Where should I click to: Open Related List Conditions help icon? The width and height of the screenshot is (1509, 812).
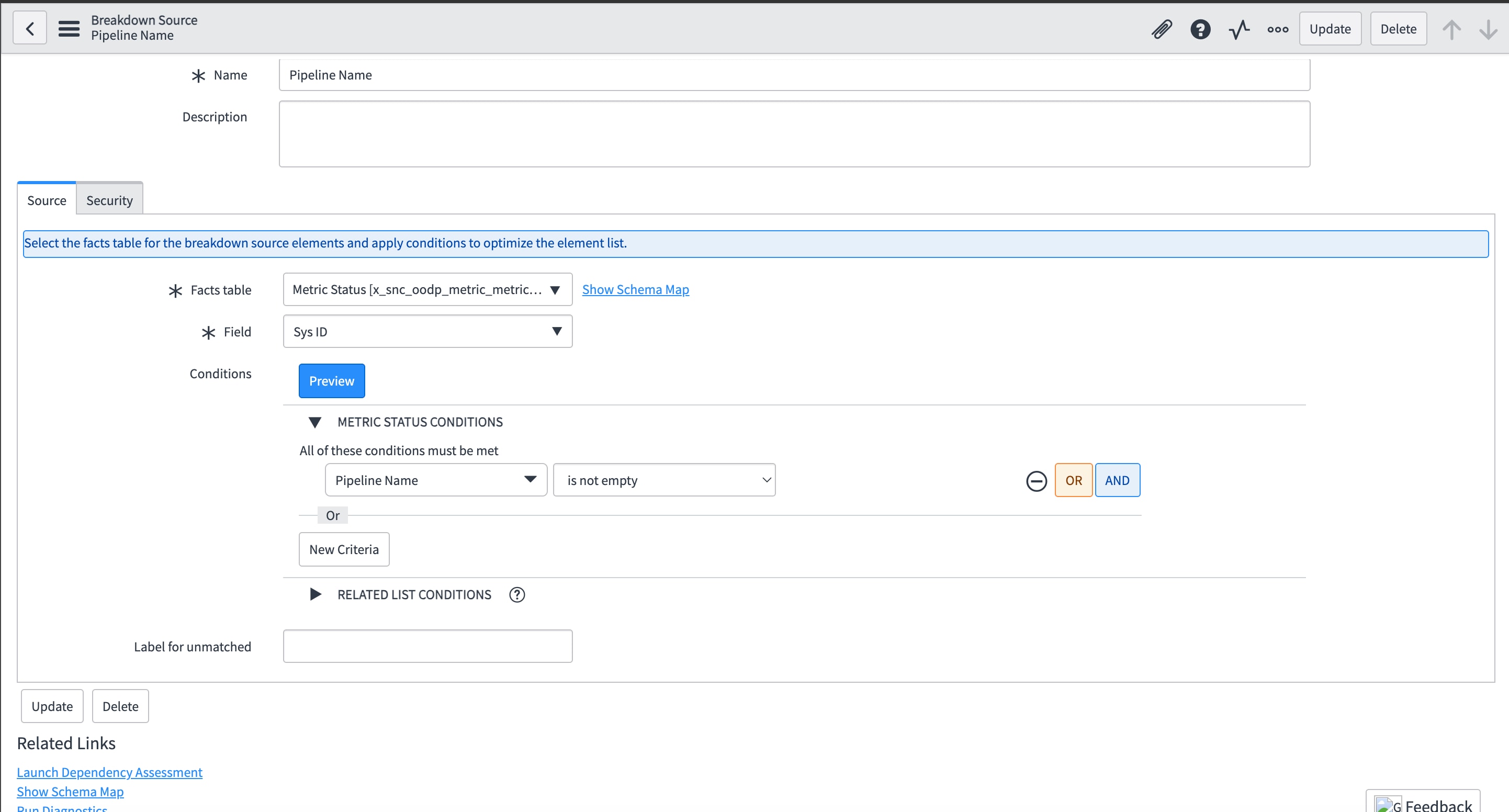point(516,595)
